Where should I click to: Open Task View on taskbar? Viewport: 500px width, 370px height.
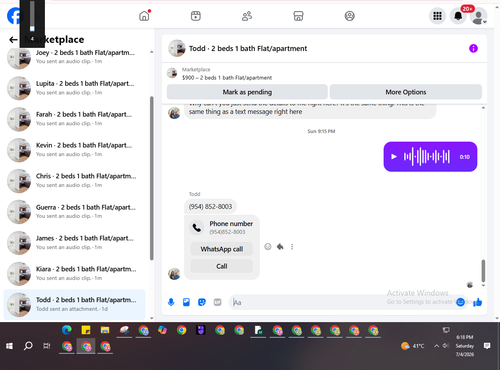tap(47, 346)
